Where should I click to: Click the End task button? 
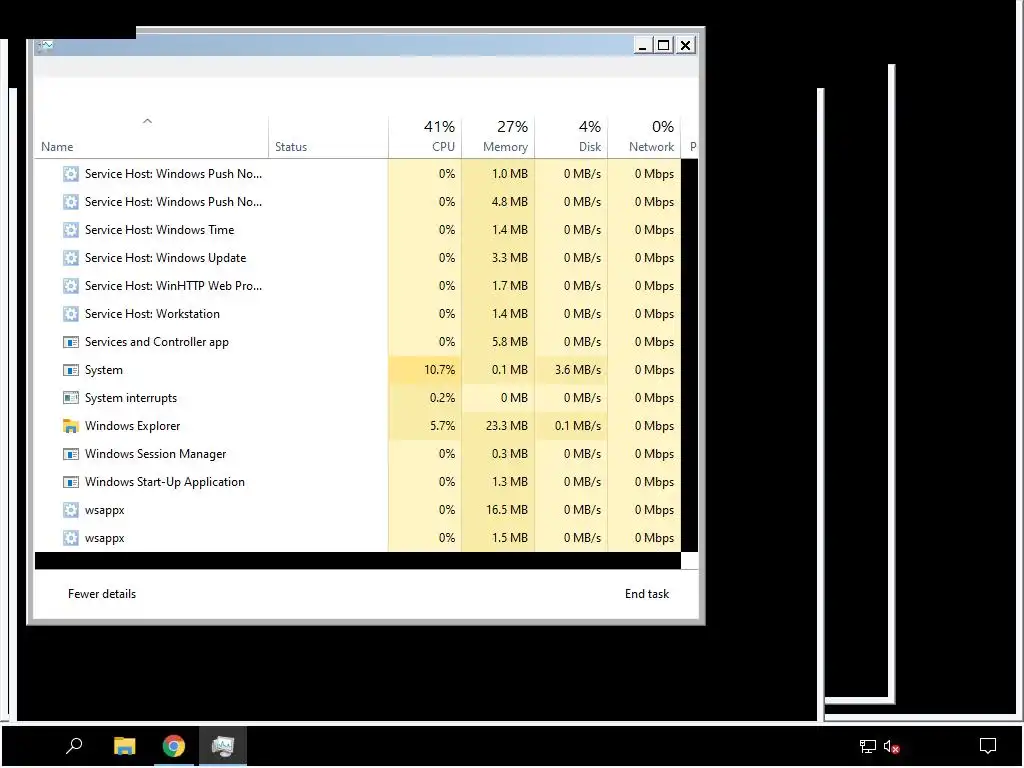click(x=647, y=594)
